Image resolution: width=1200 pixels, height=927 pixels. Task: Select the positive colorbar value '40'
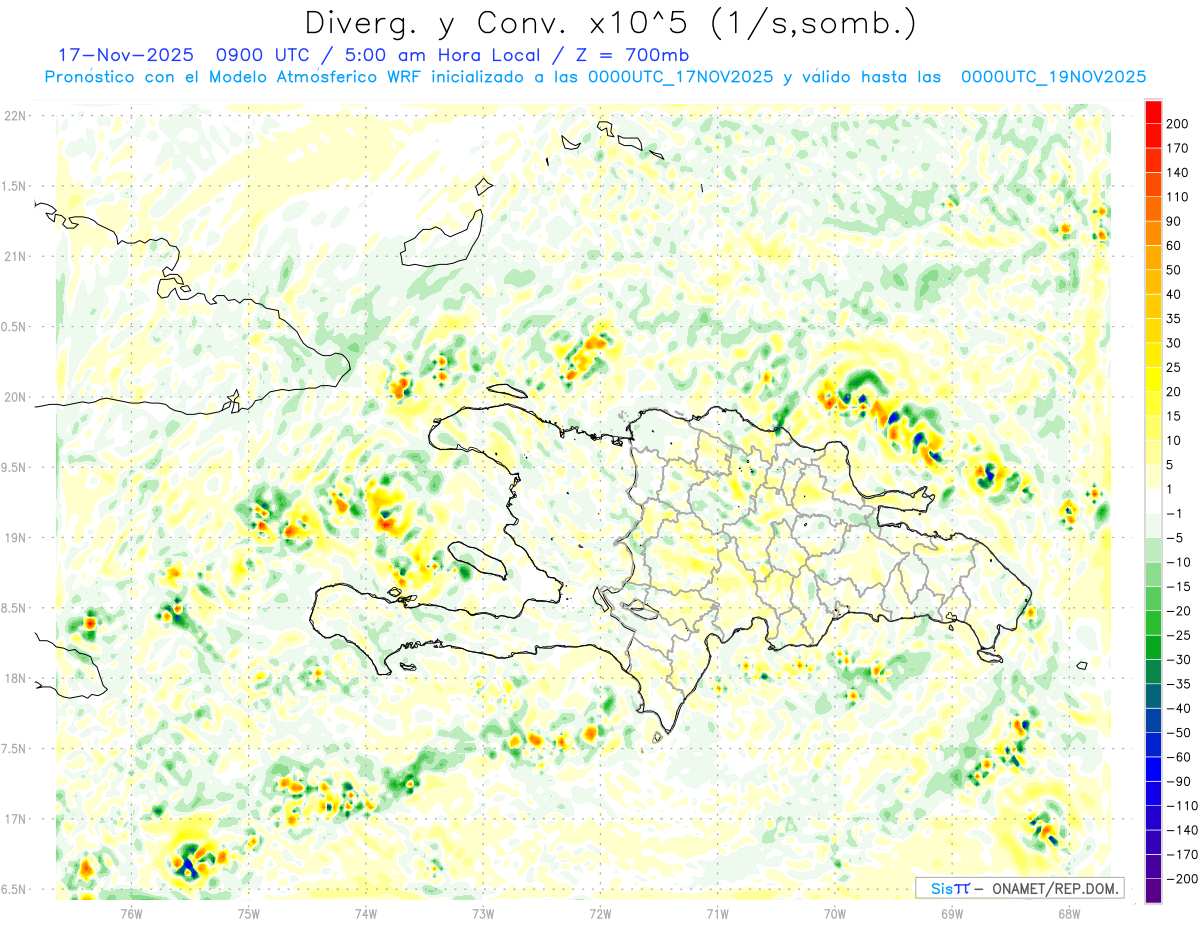click(1175, 295)
